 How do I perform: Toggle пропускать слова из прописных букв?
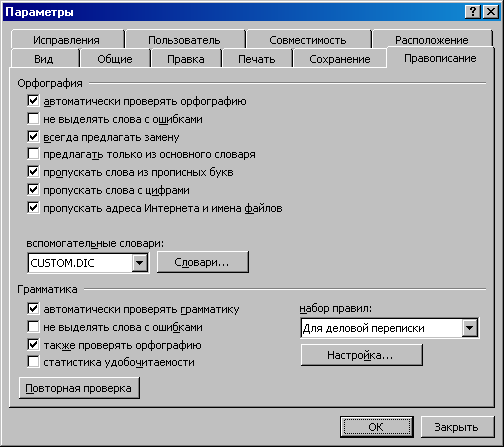coord(33,172)
